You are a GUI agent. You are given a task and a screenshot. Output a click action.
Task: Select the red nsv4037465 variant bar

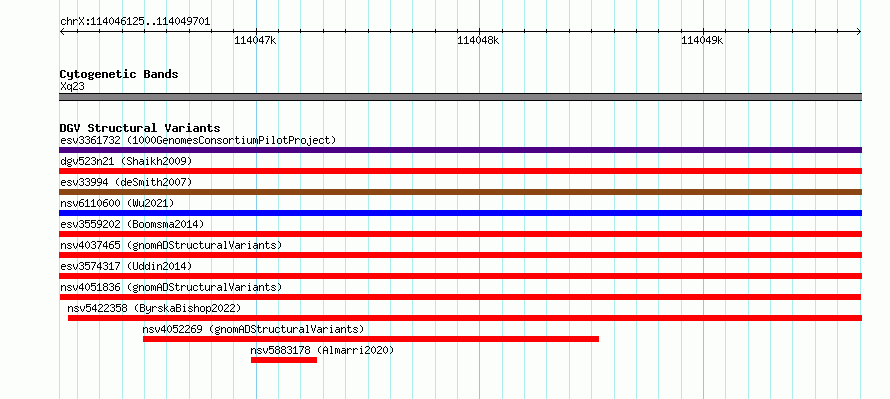(460, 255)
